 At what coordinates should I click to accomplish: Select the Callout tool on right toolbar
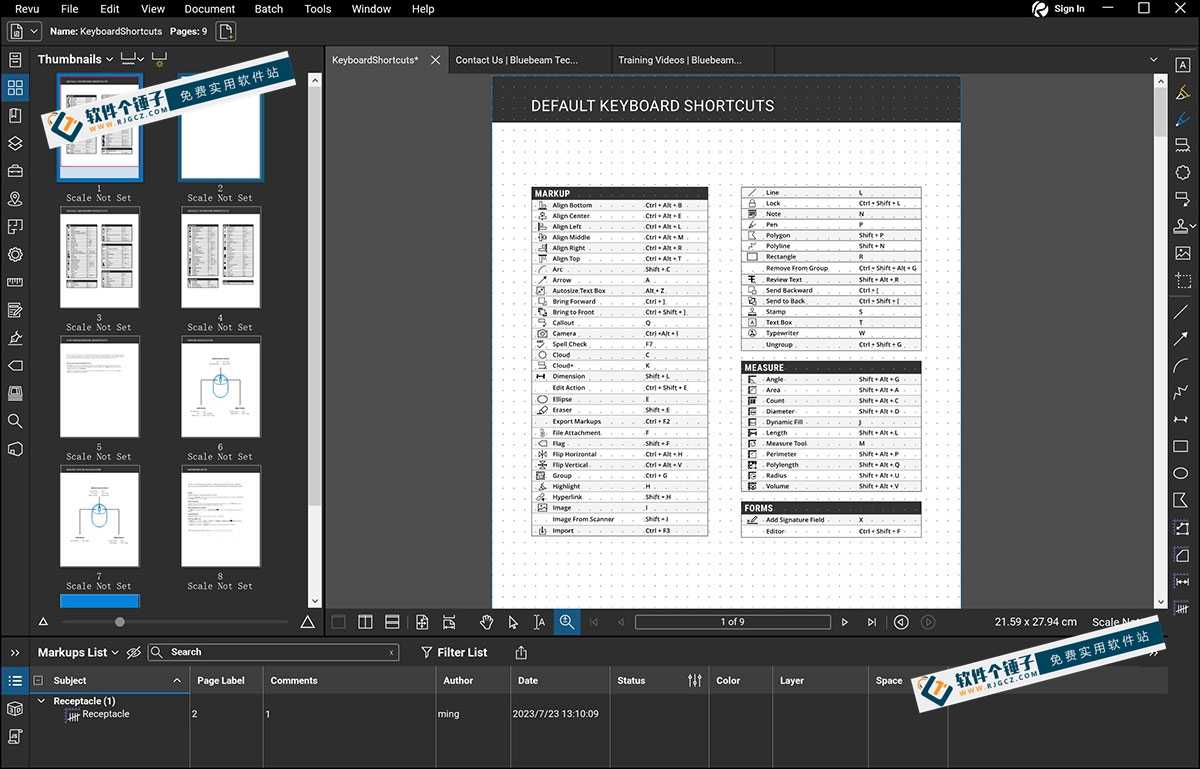click(x=1182, y=200)
